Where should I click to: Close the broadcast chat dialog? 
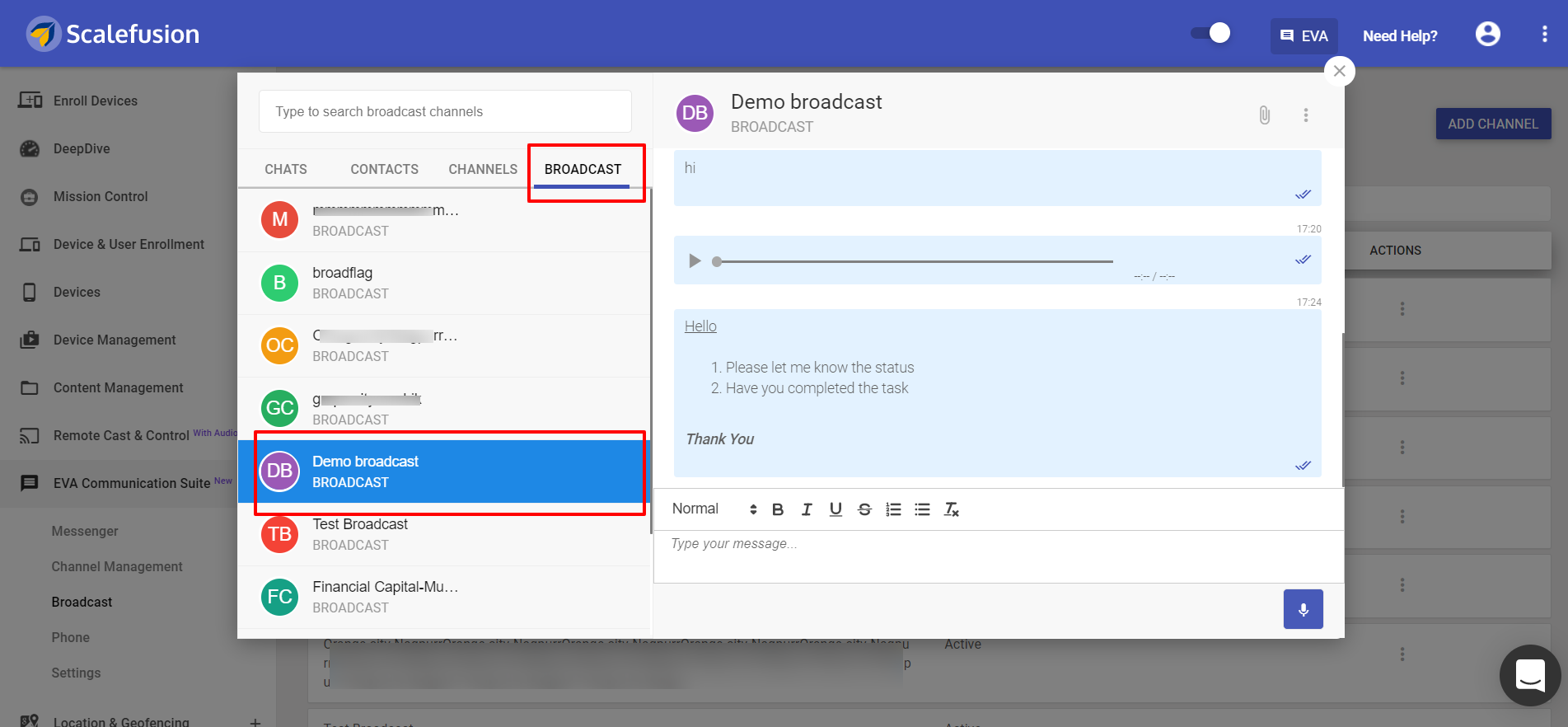[x=1340, y=71]
